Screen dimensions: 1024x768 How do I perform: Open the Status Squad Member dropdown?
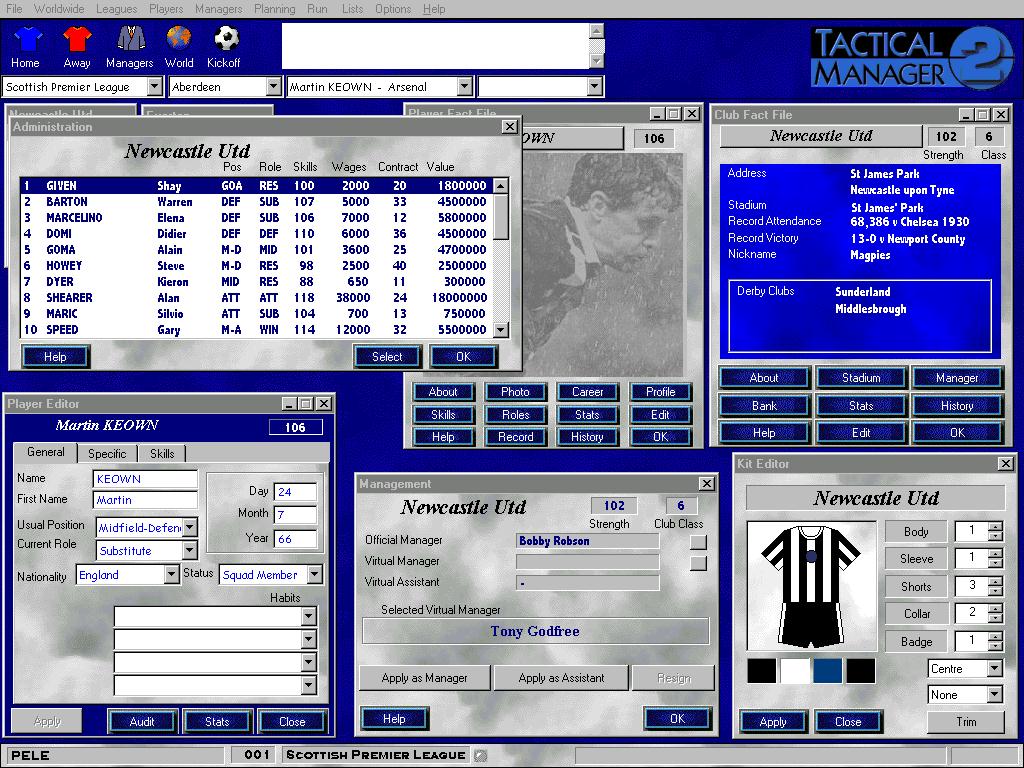(x=314, y=575)
